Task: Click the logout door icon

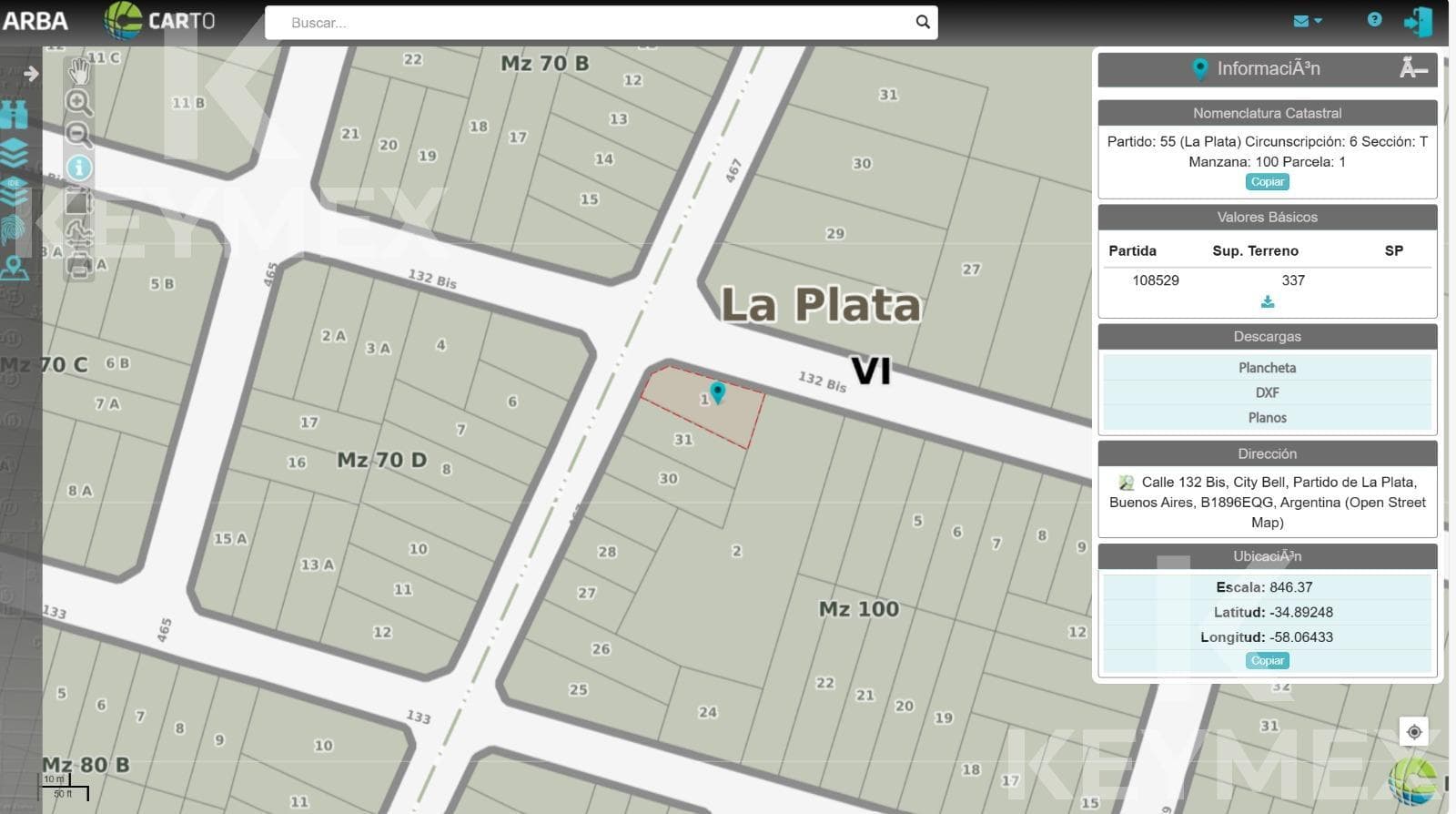Action: (1419, 22)
